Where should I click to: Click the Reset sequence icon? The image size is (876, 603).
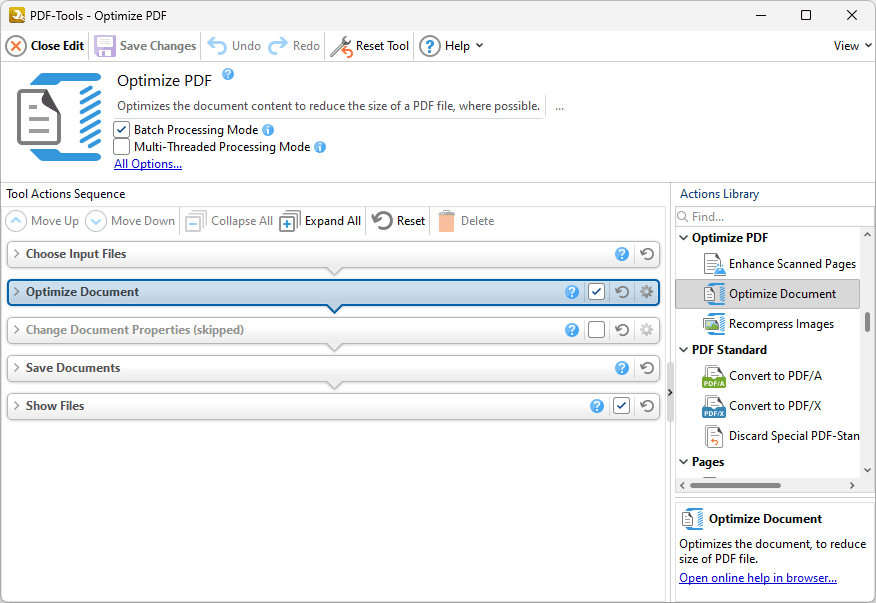(382, 220)
